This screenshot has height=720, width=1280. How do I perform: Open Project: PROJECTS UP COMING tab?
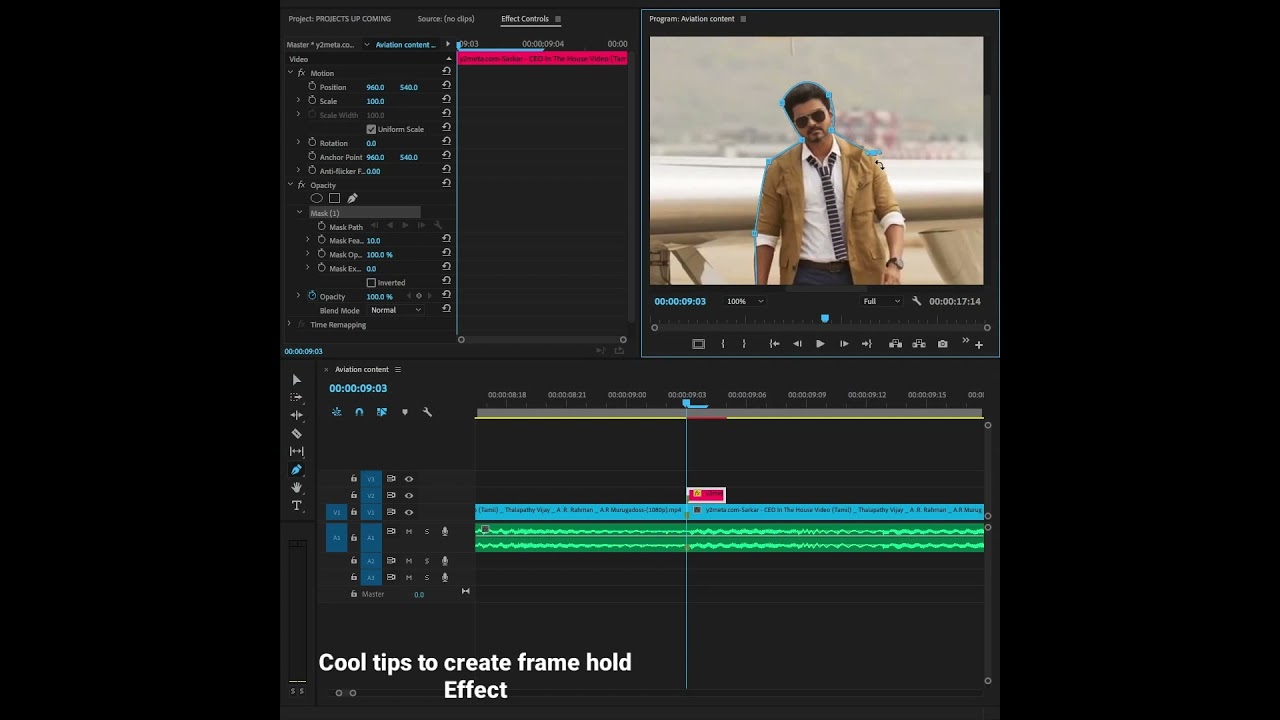(x=340, y=19)
